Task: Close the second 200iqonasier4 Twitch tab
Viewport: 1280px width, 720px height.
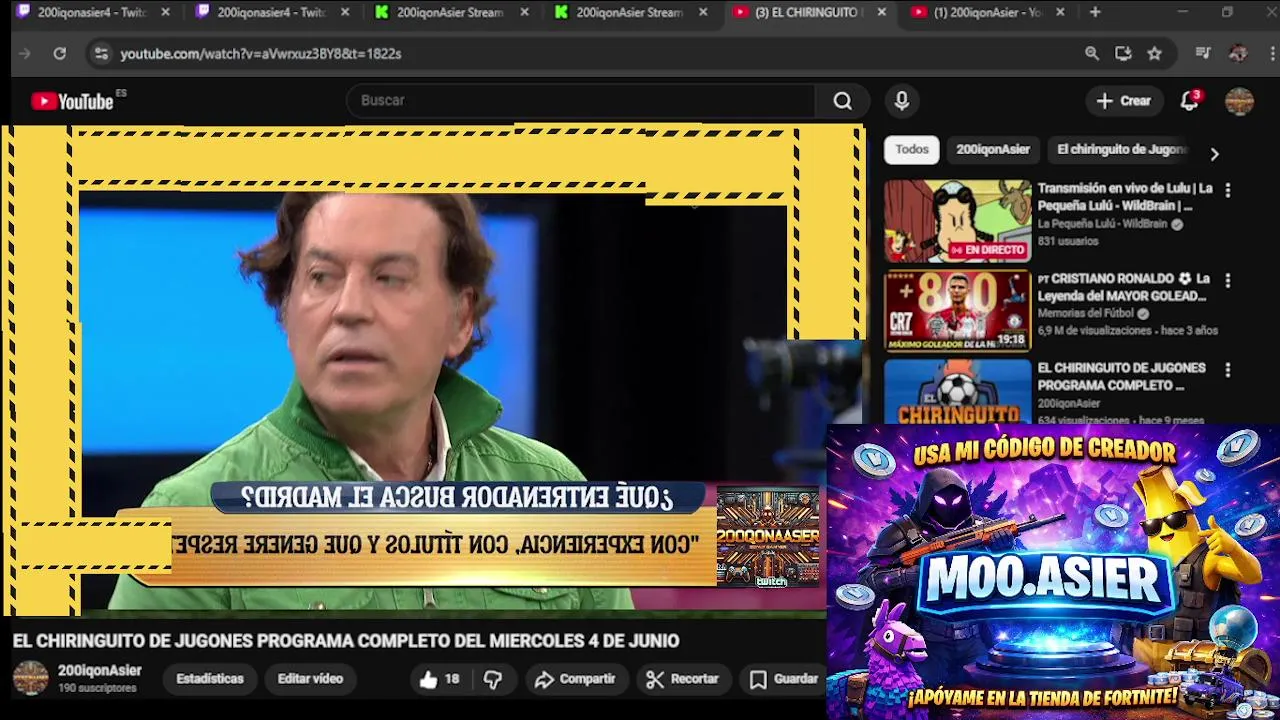Action: pos(345,12)
